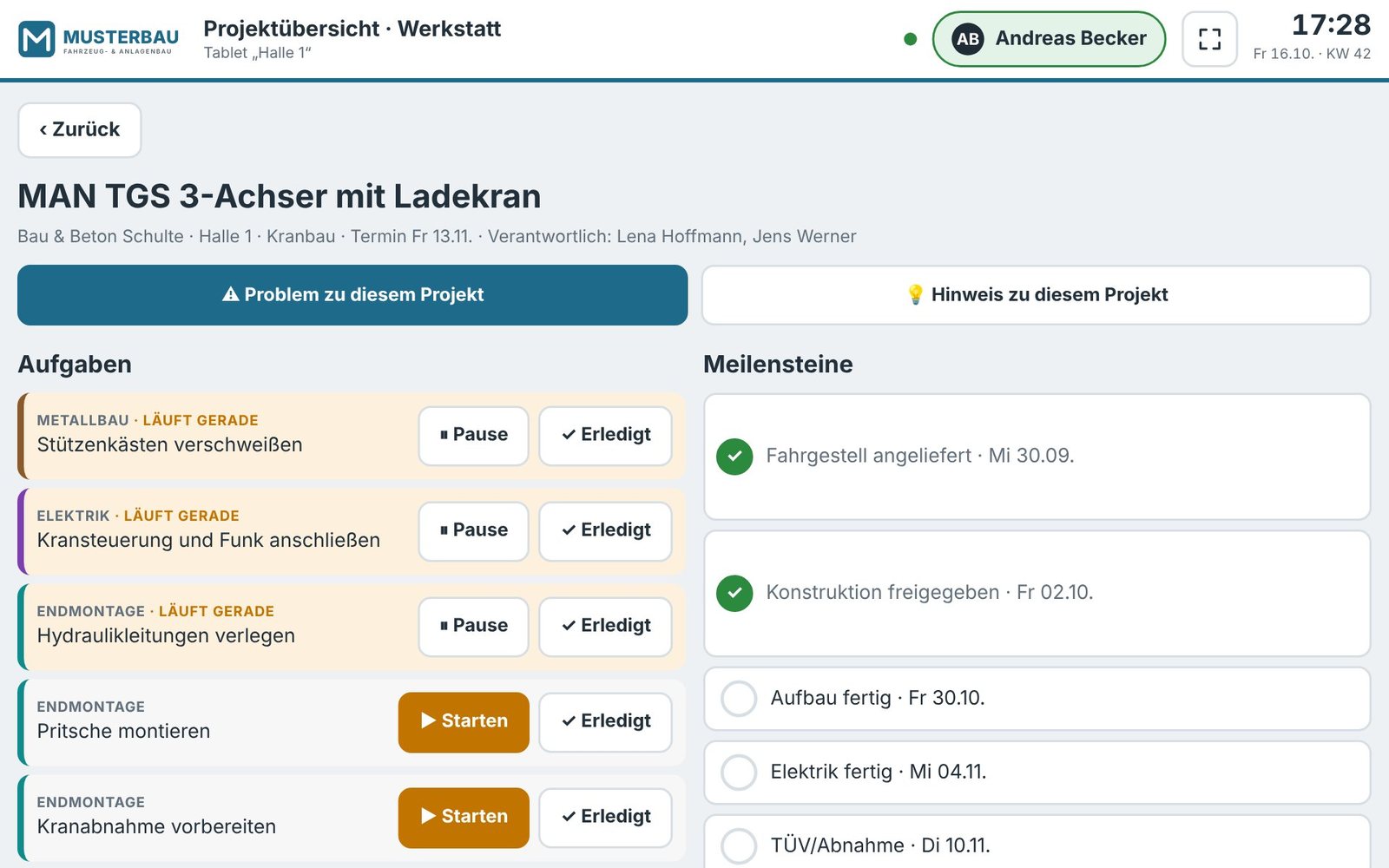This screenshot has width=1389, height=868.
Task: Click the Aufgaben heading
Action: tap(75, 365)
